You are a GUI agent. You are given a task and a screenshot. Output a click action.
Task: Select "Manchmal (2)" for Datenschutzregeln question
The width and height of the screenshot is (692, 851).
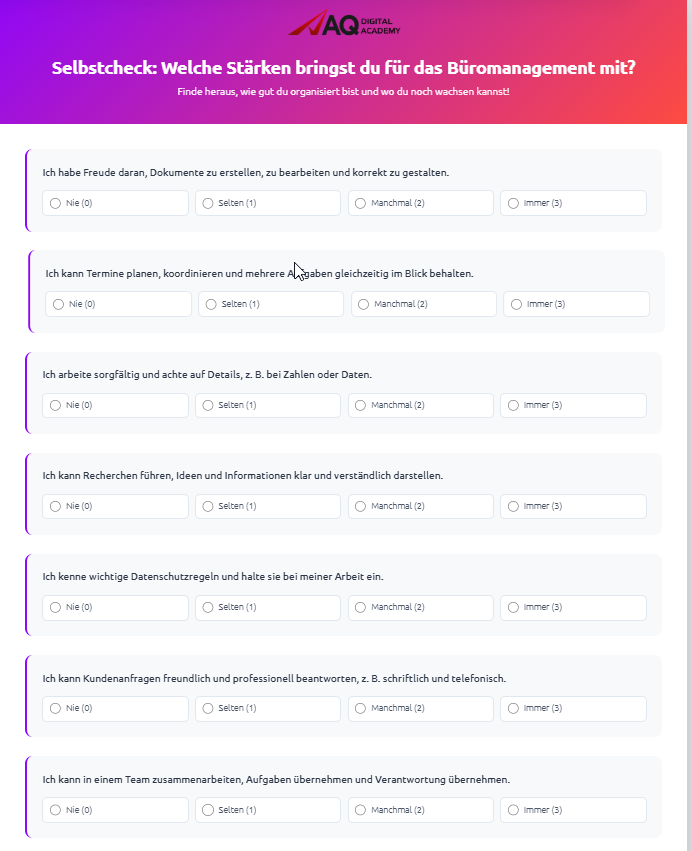(x=360, y=607)
